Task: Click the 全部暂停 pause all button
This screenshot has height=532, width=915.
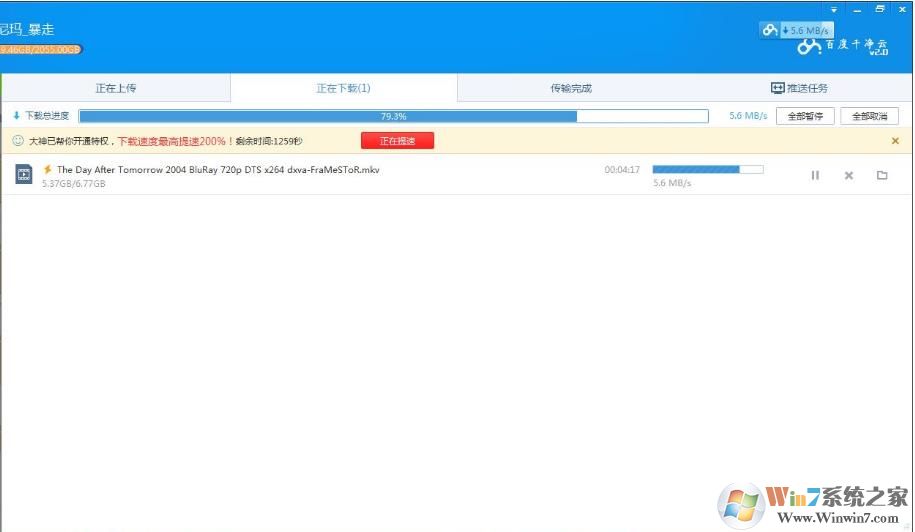Action: pos(805,116)
